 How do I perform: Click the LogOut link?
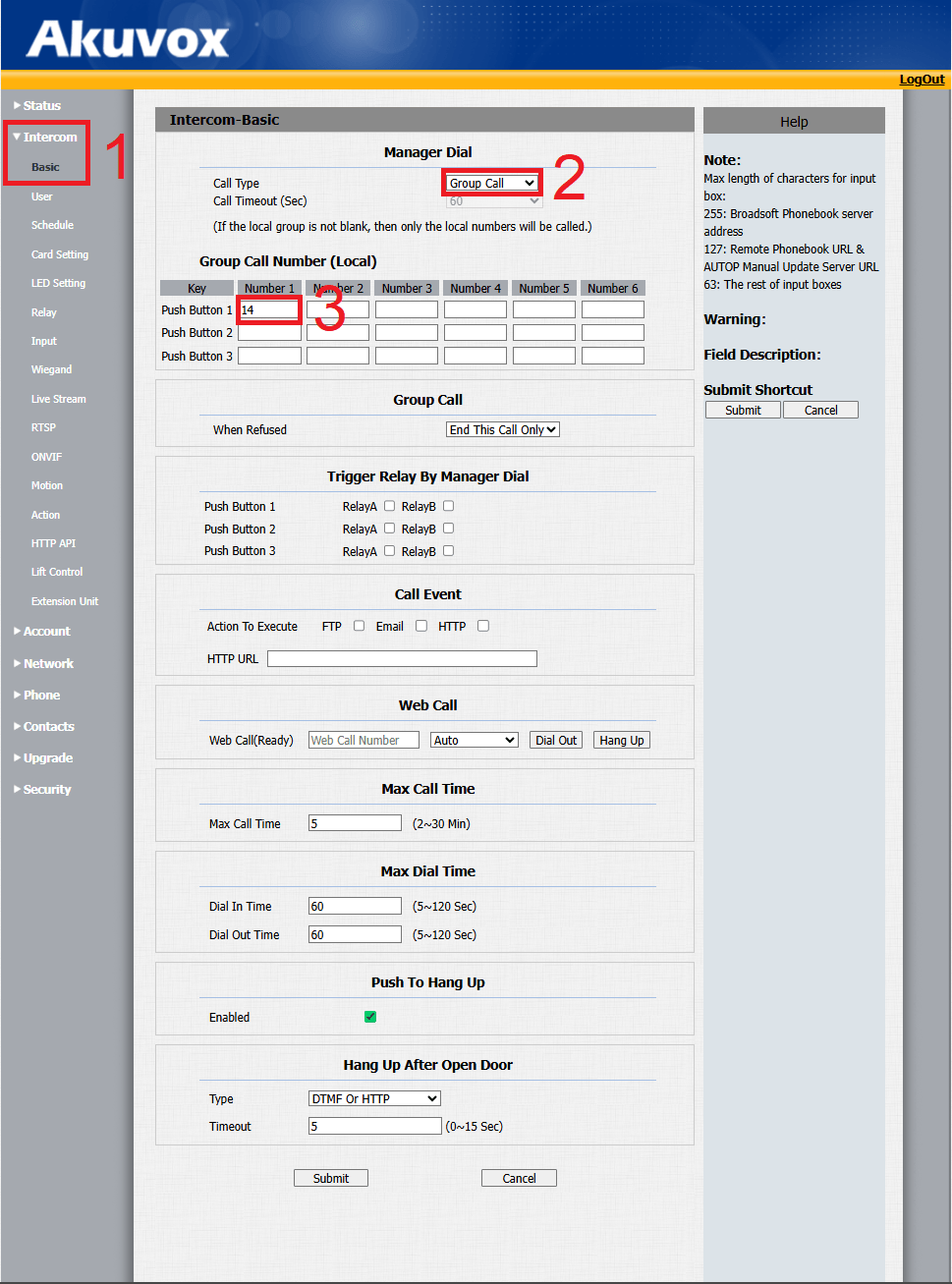(x=921, y=79)
